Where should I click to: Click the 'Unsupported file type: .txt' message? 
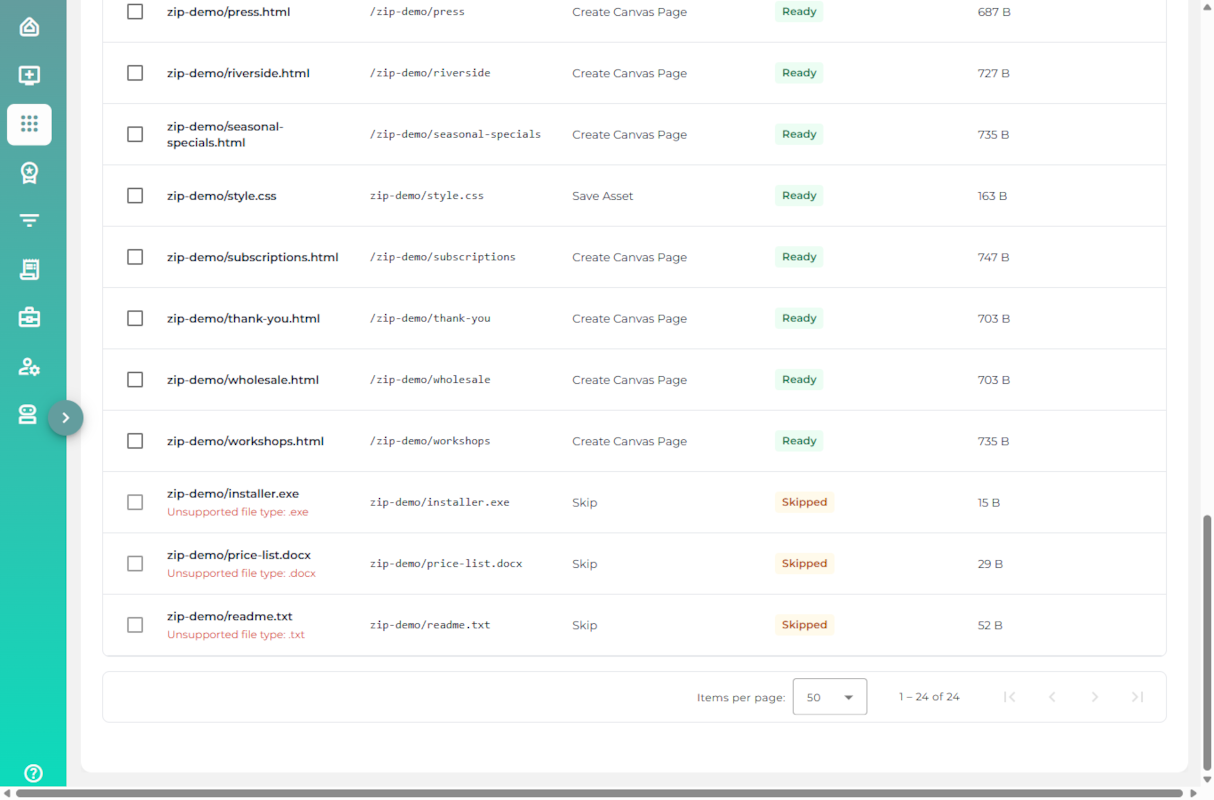236,635
